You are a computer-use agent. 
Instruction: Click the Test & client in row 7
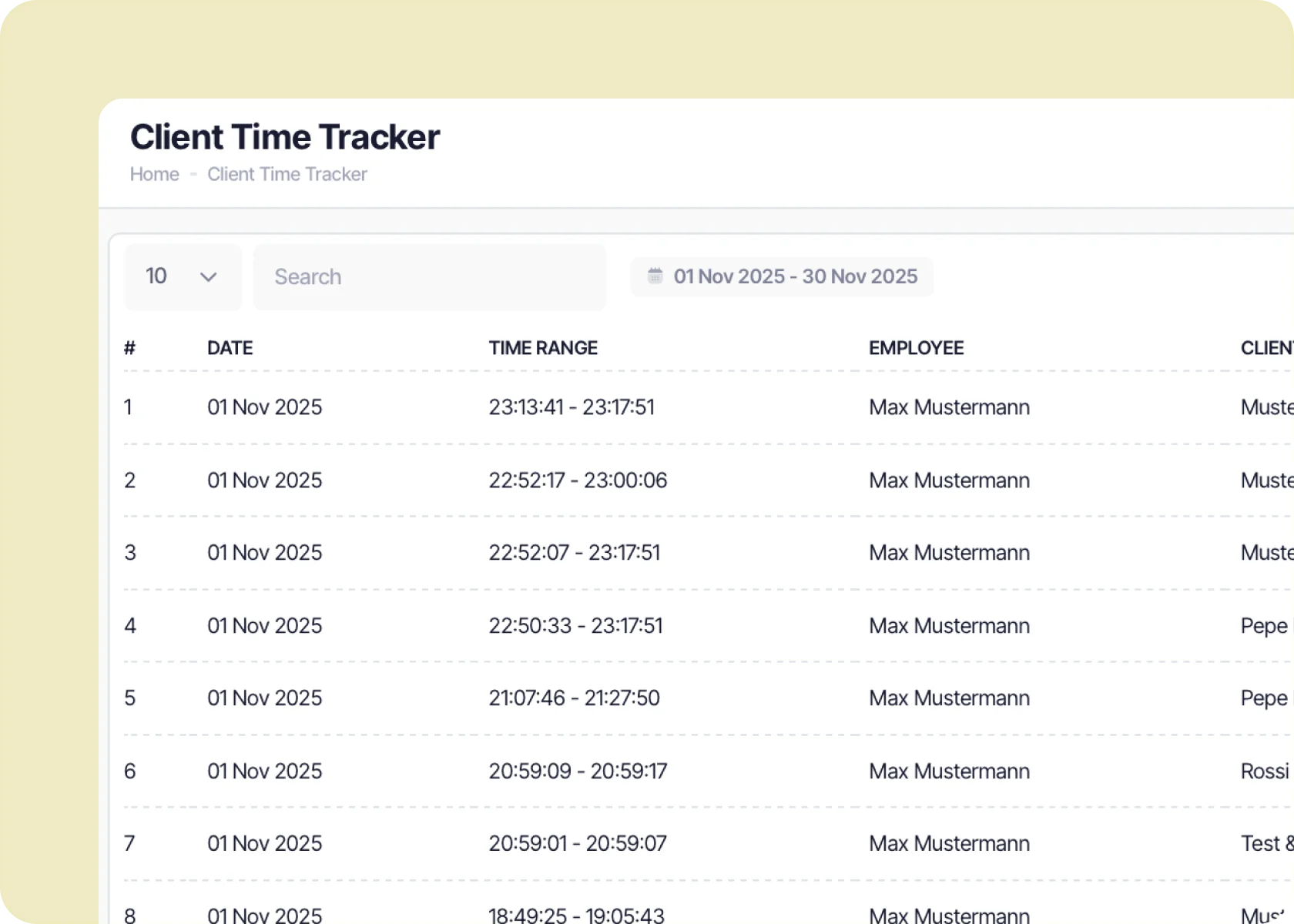[1266, 844]
